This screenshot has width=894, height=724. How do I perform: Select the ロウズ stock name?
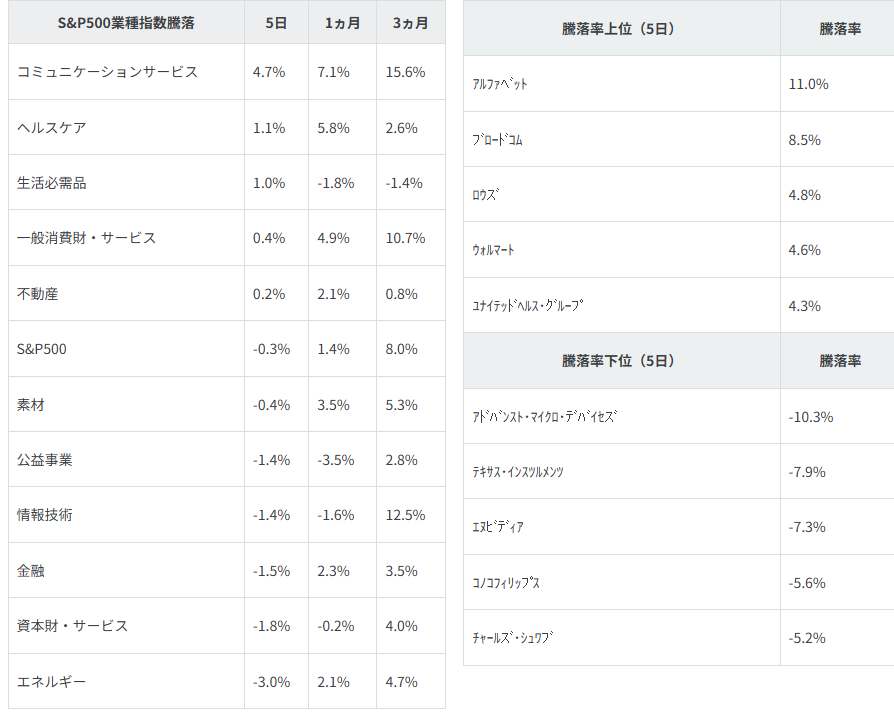(485, 195)
